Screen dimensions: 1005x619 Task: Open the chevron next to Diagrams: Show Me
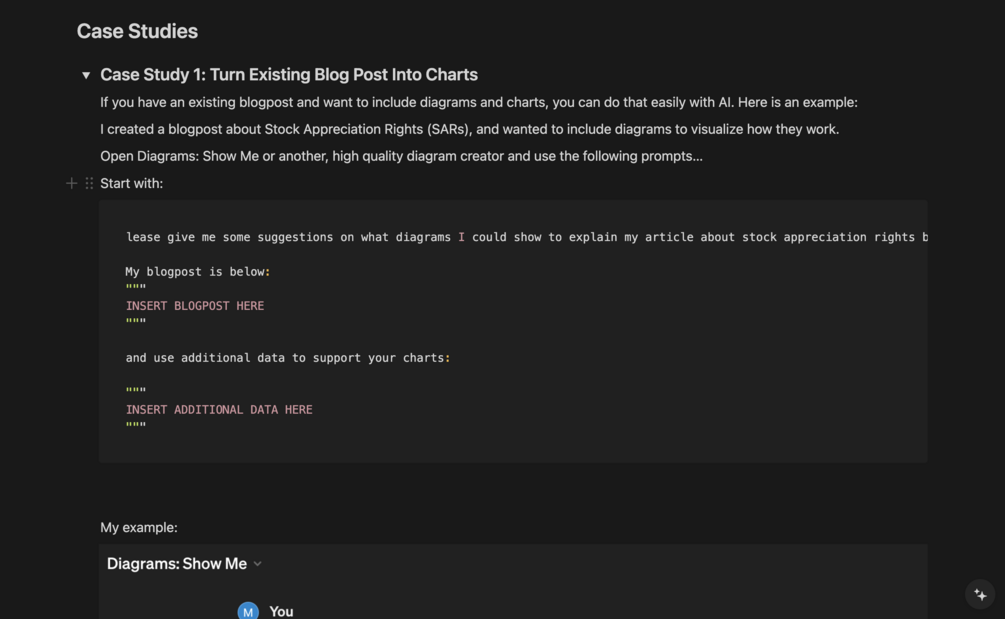pyautogui.click(x=258, y=564)
